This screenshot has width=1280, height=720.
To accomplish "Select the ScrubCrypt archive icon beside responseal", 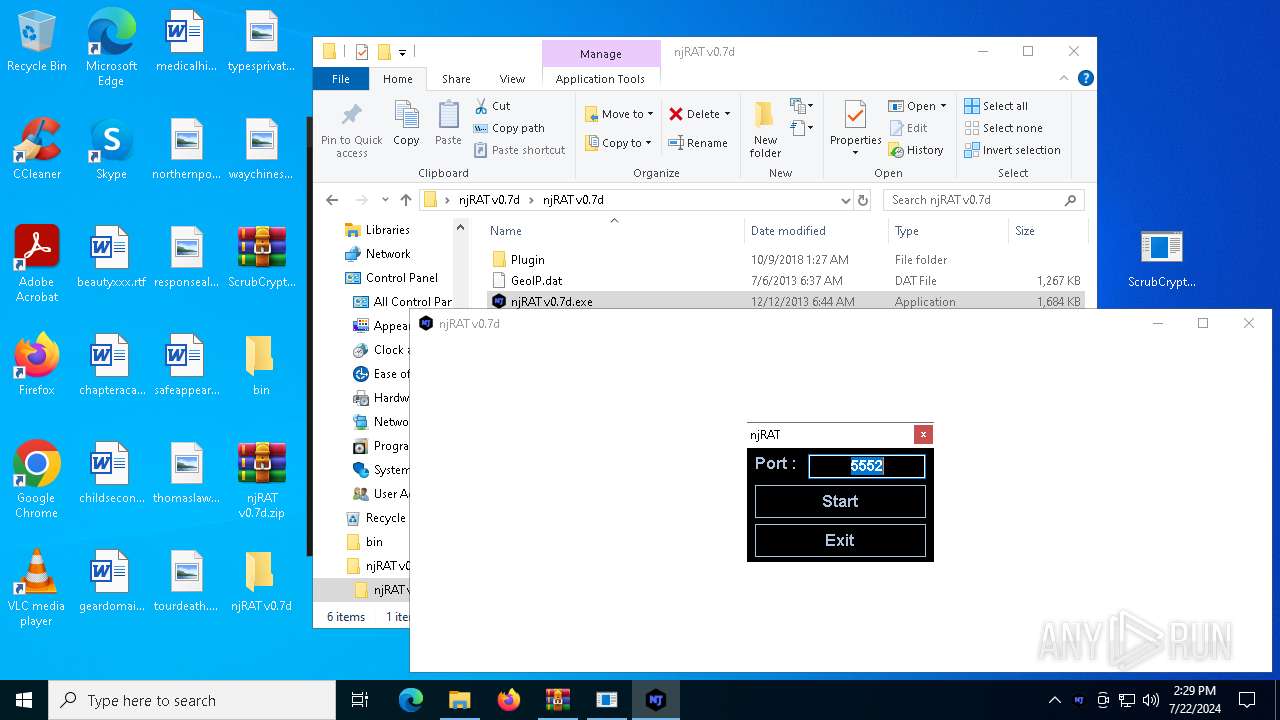I will tap(262, 258).
